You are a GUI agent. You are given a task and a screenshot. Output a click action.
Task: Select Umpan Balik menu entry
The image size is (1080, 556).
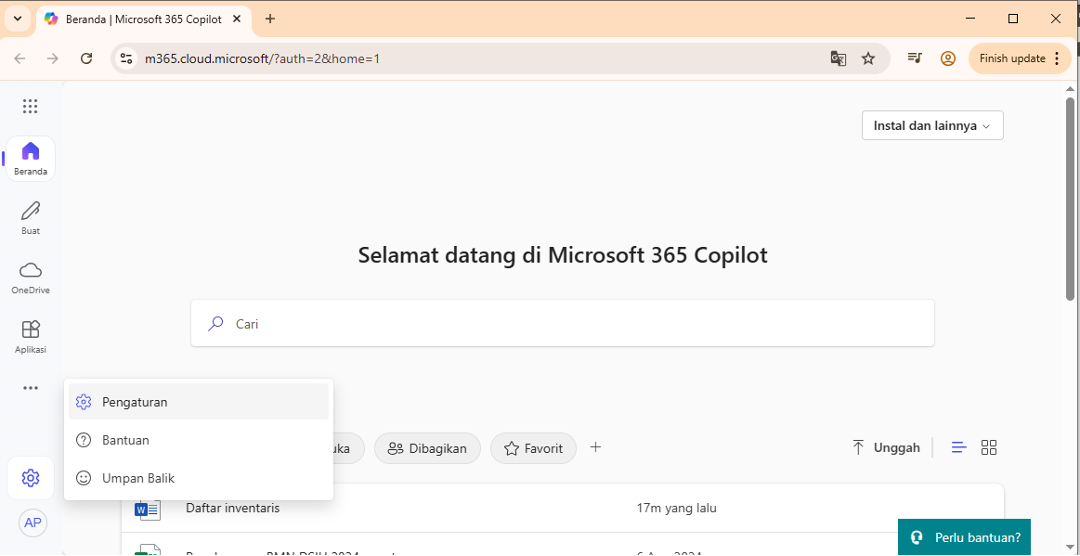[x=198, y=478]
